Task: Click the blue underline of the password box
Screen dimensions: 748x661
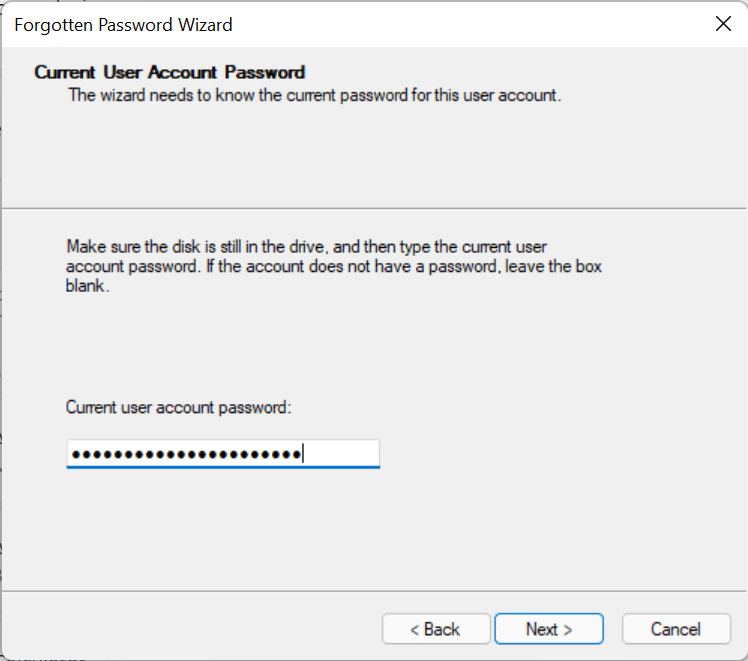Action: coord(223,467)
